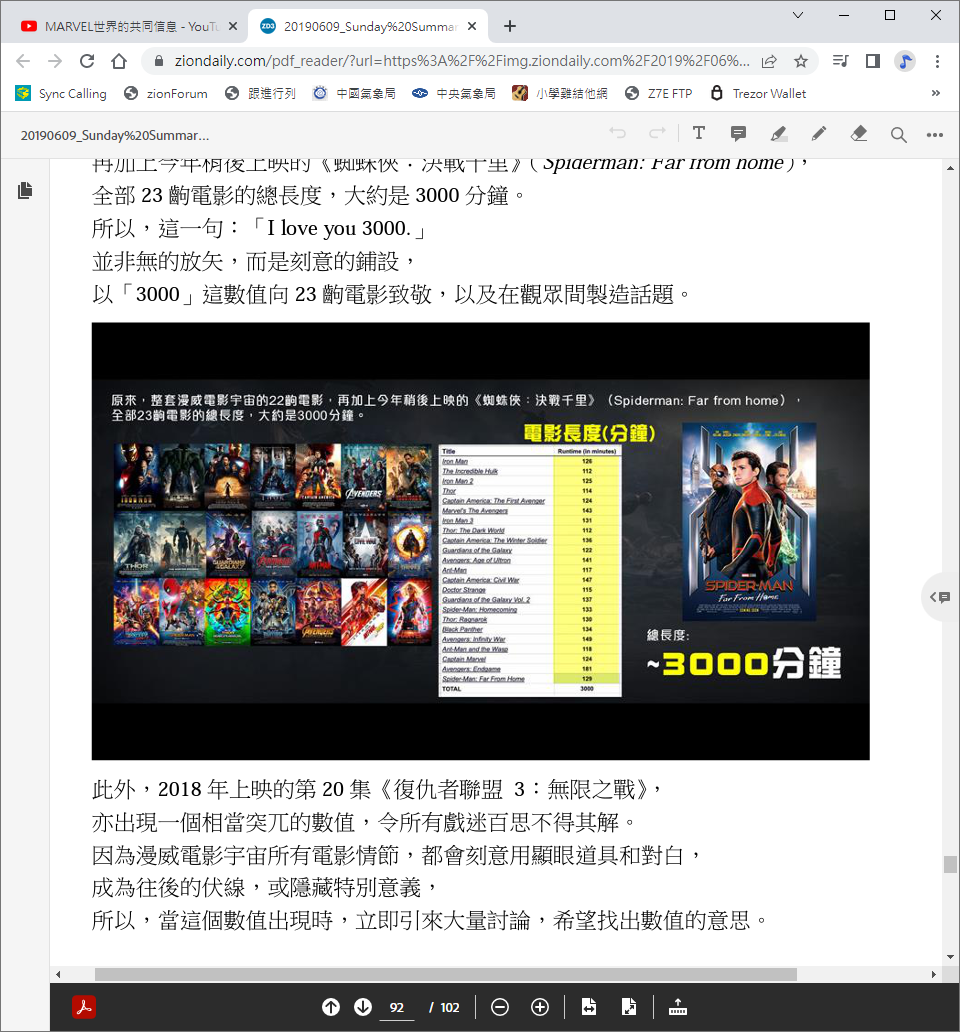Screen dimensions: 960x1032
Task: Open the media control playlist icon
Action: pyautogui.click(x=840, y=61)
